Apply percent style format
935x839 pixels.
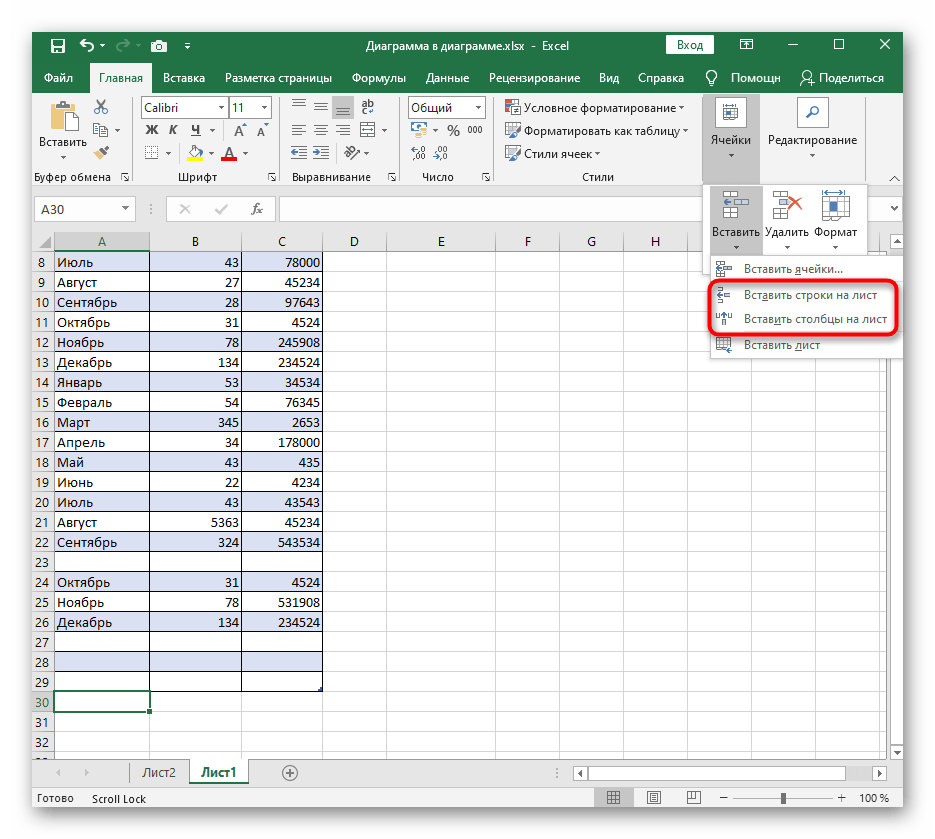click(454, 130)
